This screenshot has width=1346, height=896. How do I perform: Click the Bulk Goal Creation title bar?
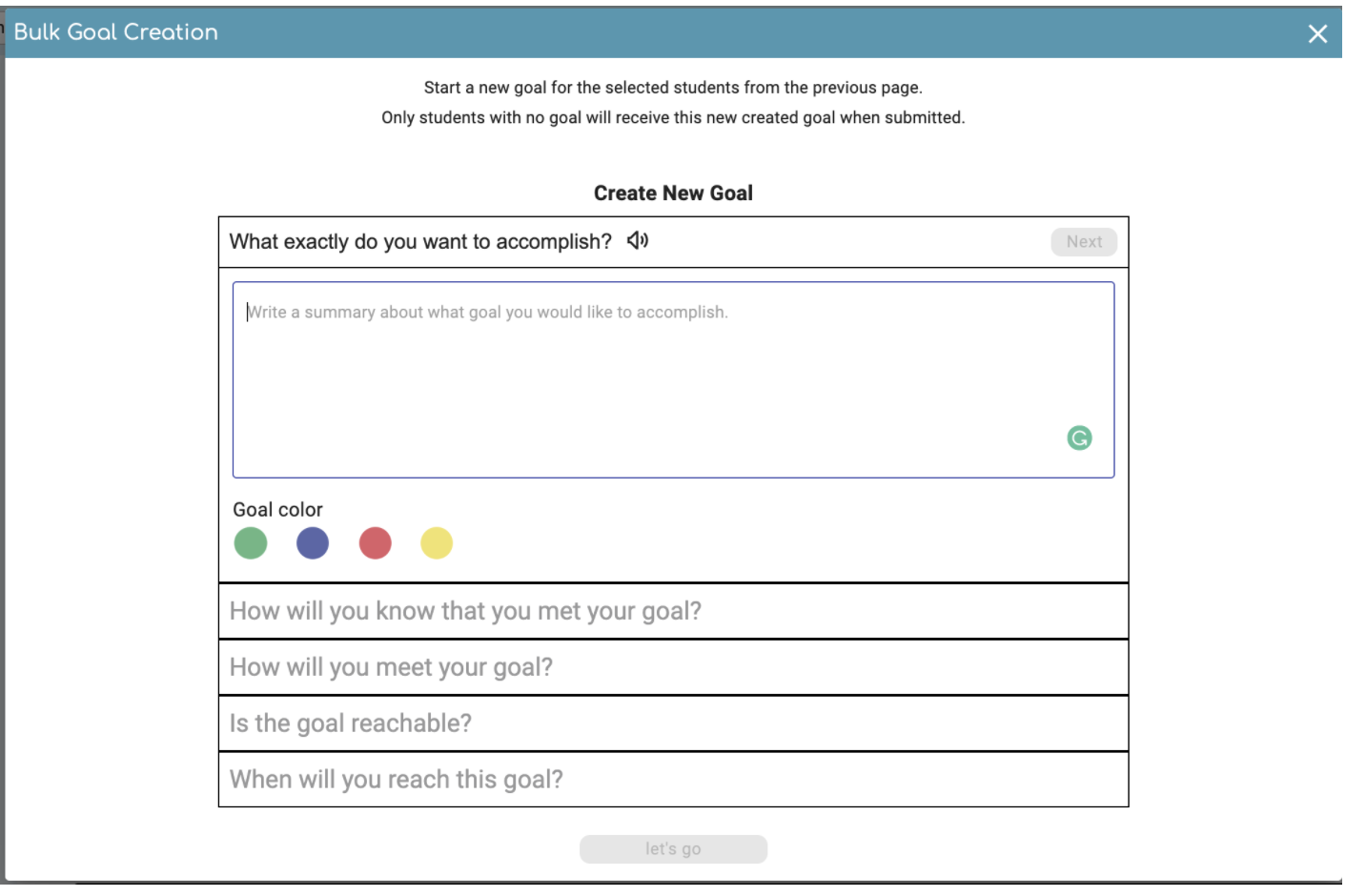[x=115, y=31]
